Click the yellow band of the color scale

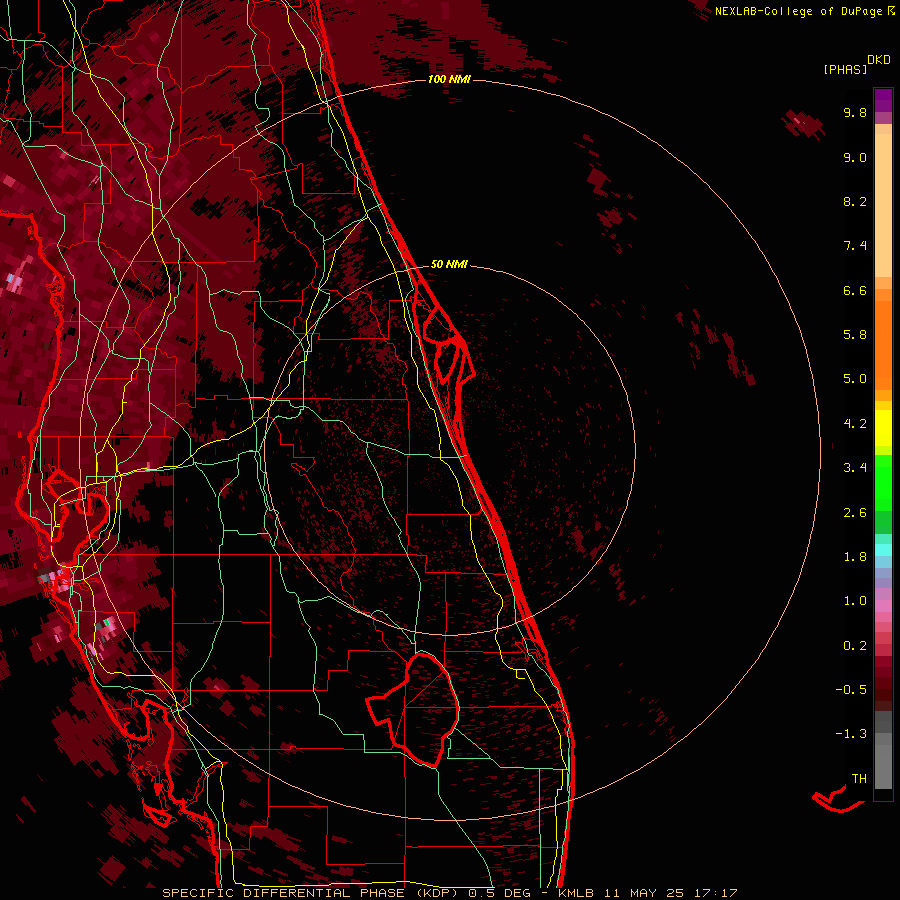click(883, 428)
